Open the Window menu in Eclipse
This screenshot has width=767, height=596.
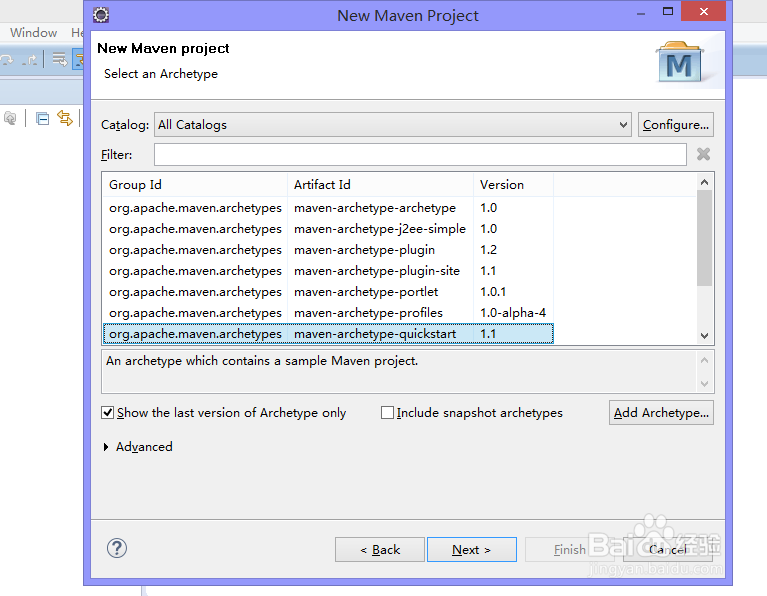33,33
